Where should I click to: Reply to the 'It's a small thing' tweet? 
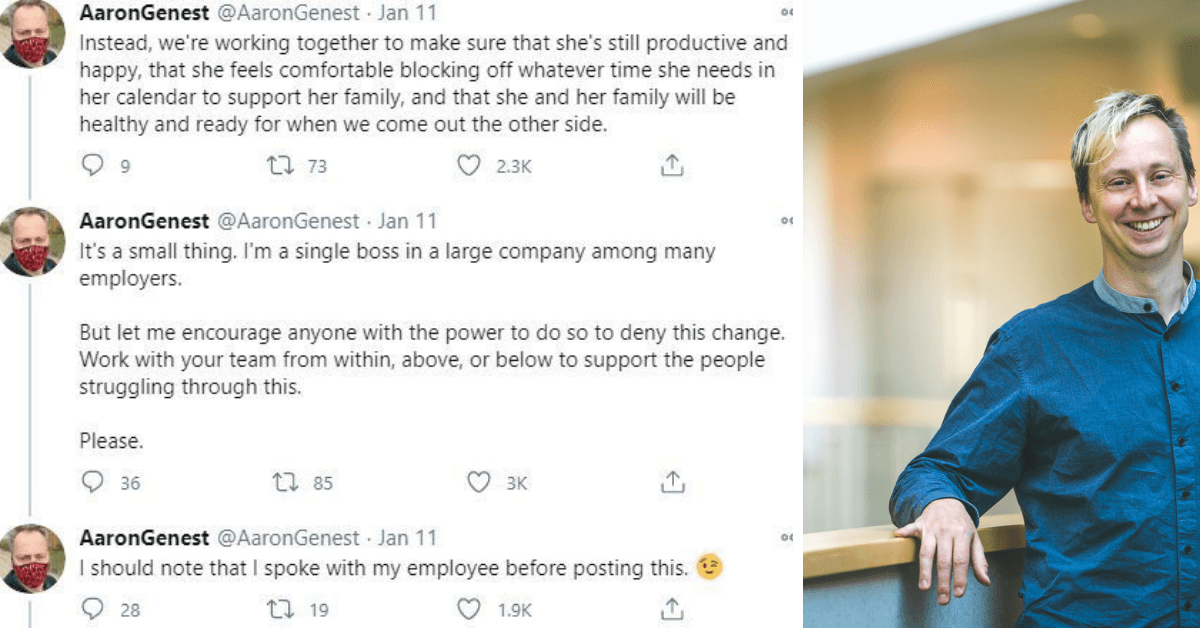(x=95, y=482)
